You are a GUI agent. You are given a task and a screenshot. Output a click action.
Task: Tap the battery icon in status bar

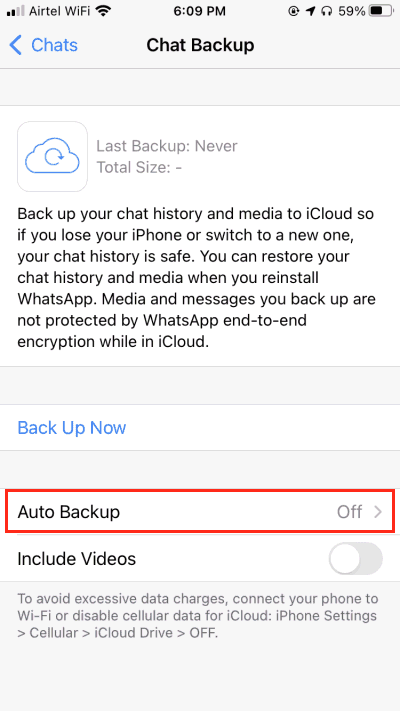pyautogui.click(x=381, y=11)
